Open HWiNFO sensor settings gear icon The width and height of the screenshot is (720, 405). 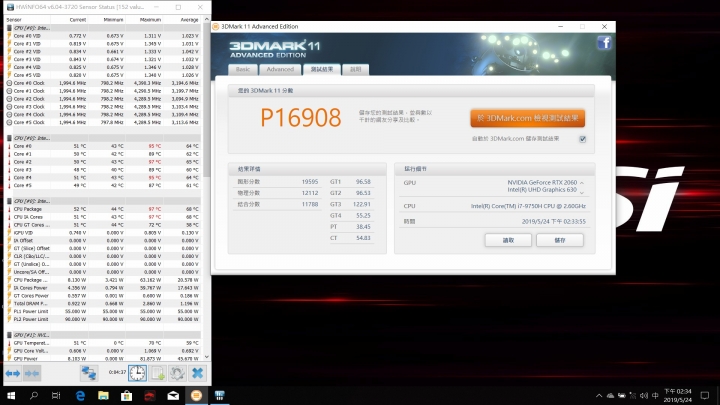click(x=177, y=373)
